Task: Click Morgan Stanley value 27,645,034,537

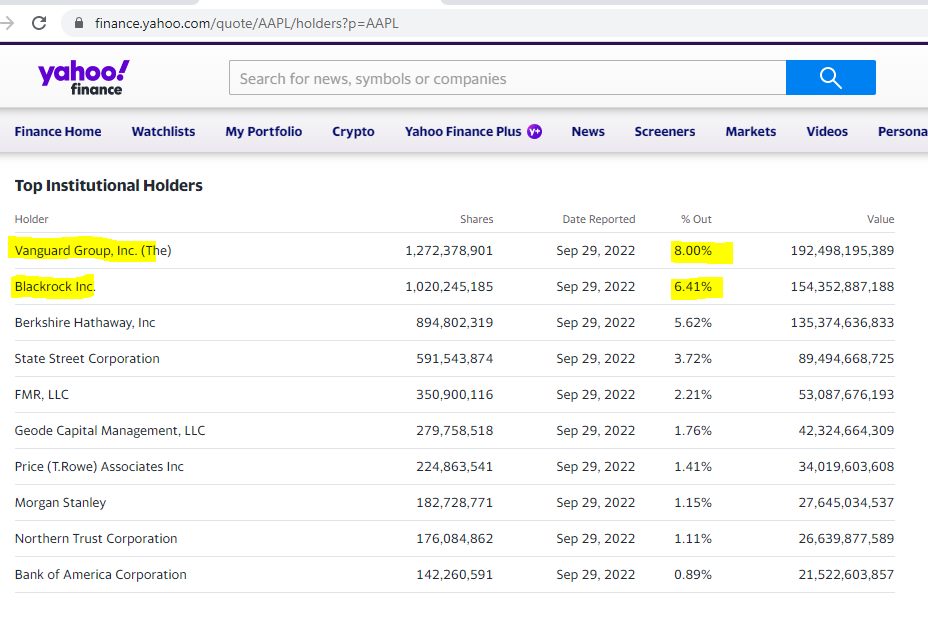Action: coord(846,503)
